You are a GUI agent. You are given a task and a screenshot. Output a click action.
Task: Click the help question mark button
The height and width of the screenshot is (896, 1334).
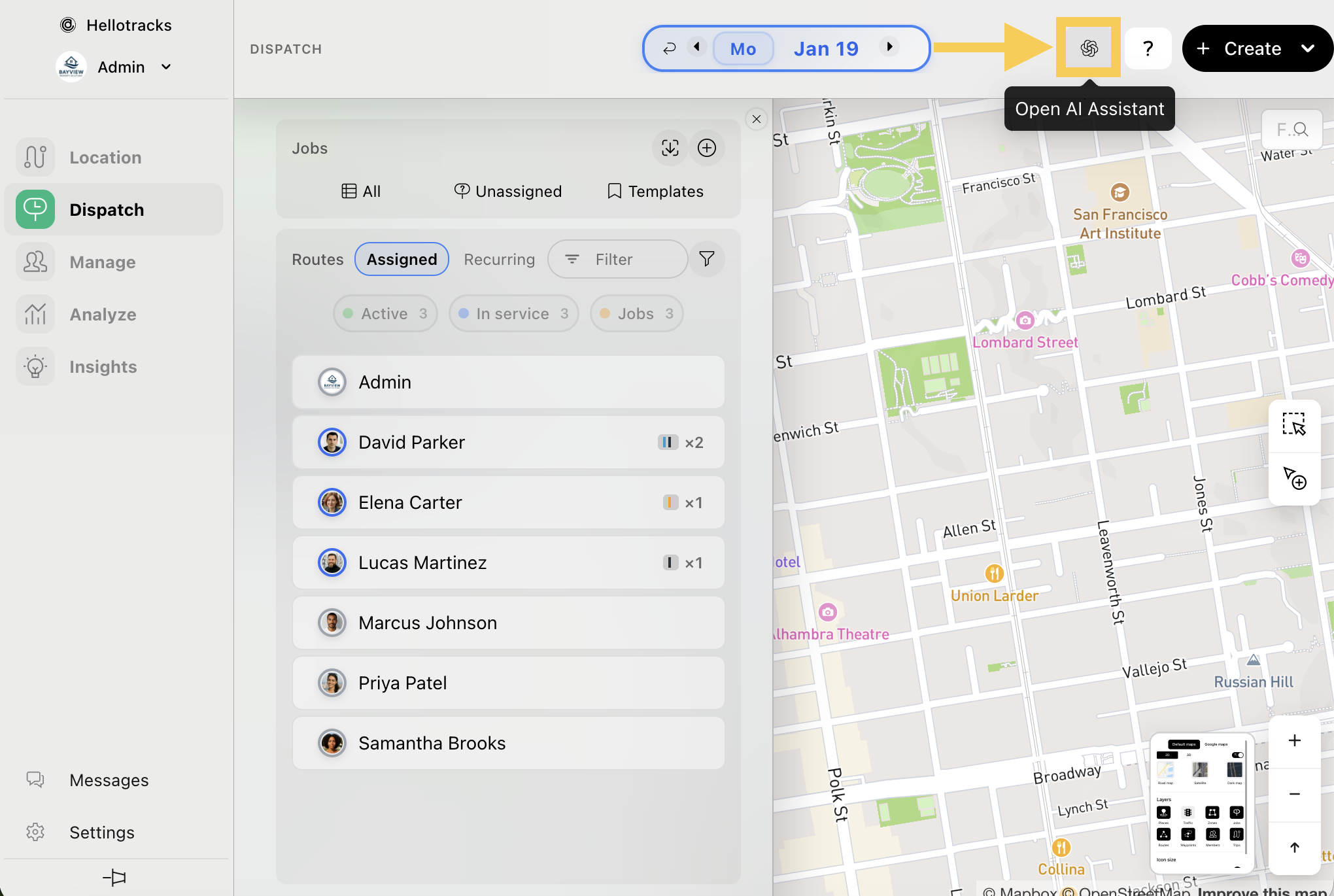(1148, 48)
